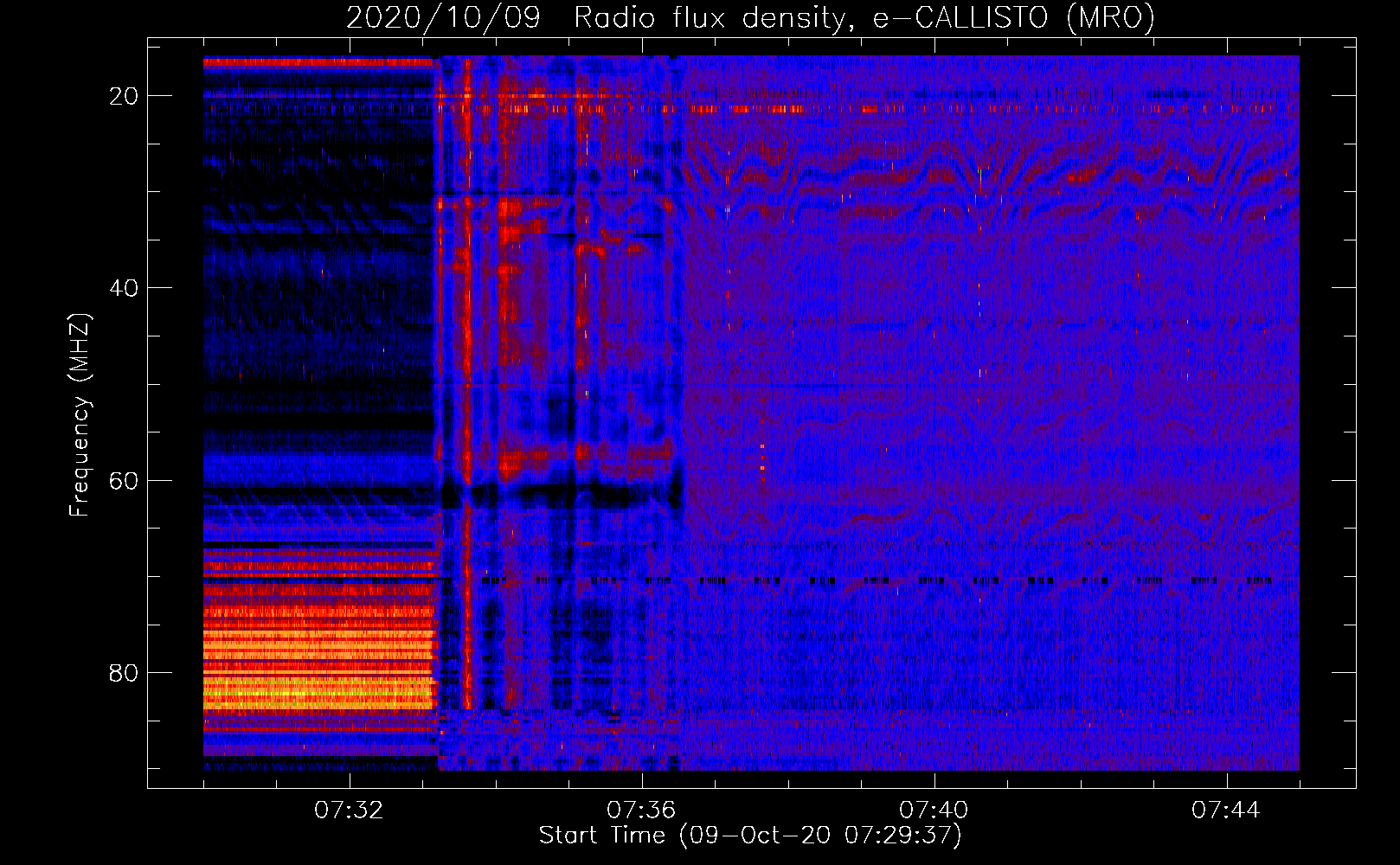Image resolution: width=1400 pixels, height=865 pixels.
Task: Click the 60 MHz frequency tick label
Action: (125, 480)
